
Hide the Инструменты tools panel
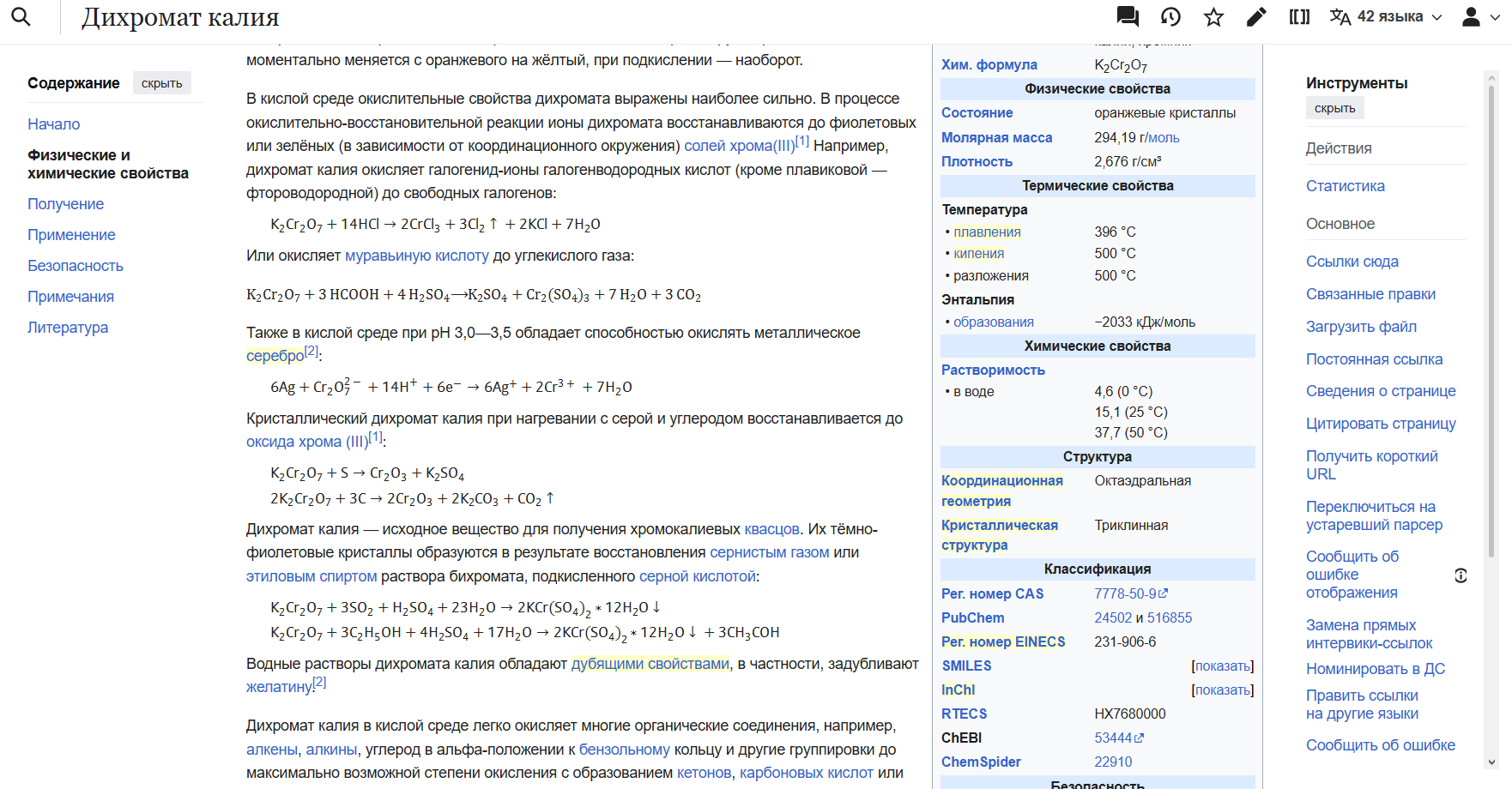1335,108
